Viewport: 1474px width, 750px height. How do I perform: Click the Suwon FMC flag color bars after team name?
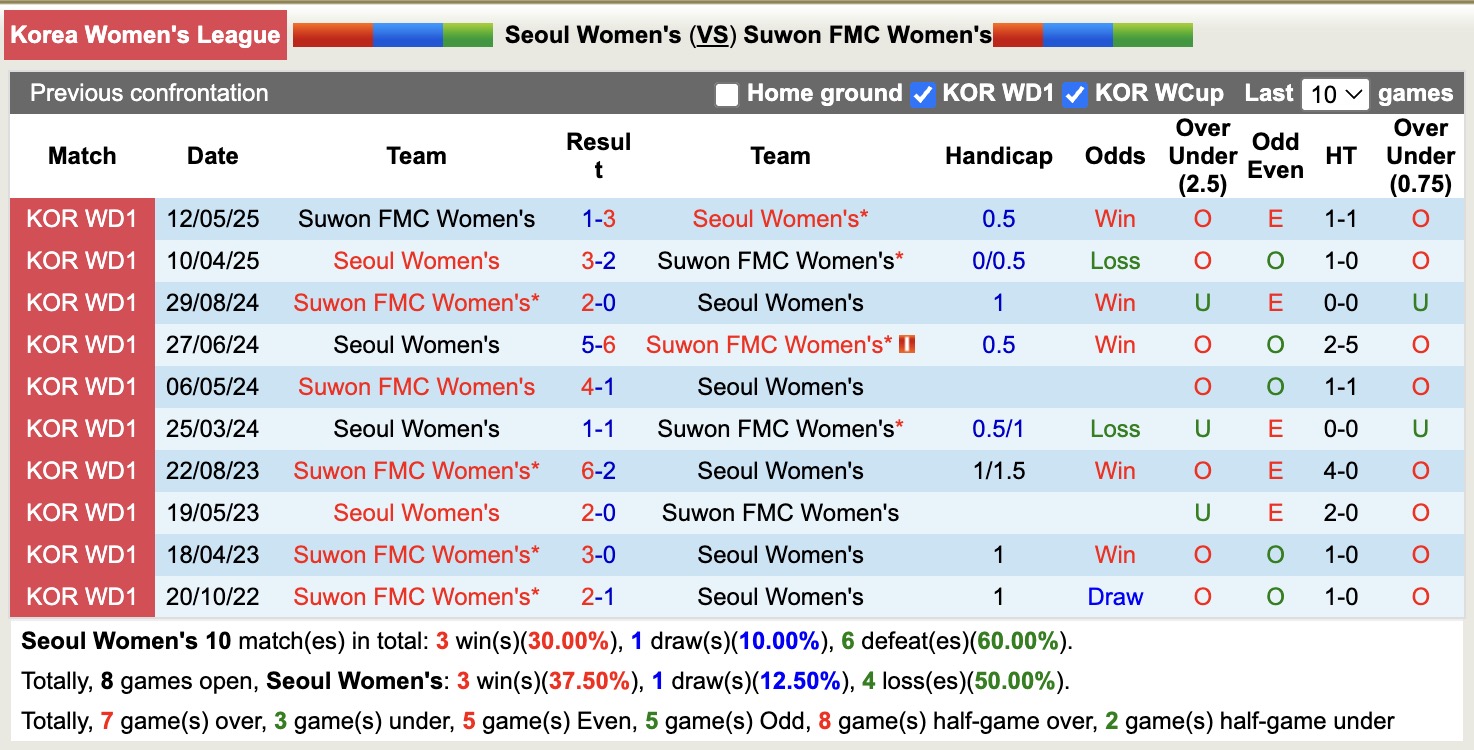point(1095,33)
